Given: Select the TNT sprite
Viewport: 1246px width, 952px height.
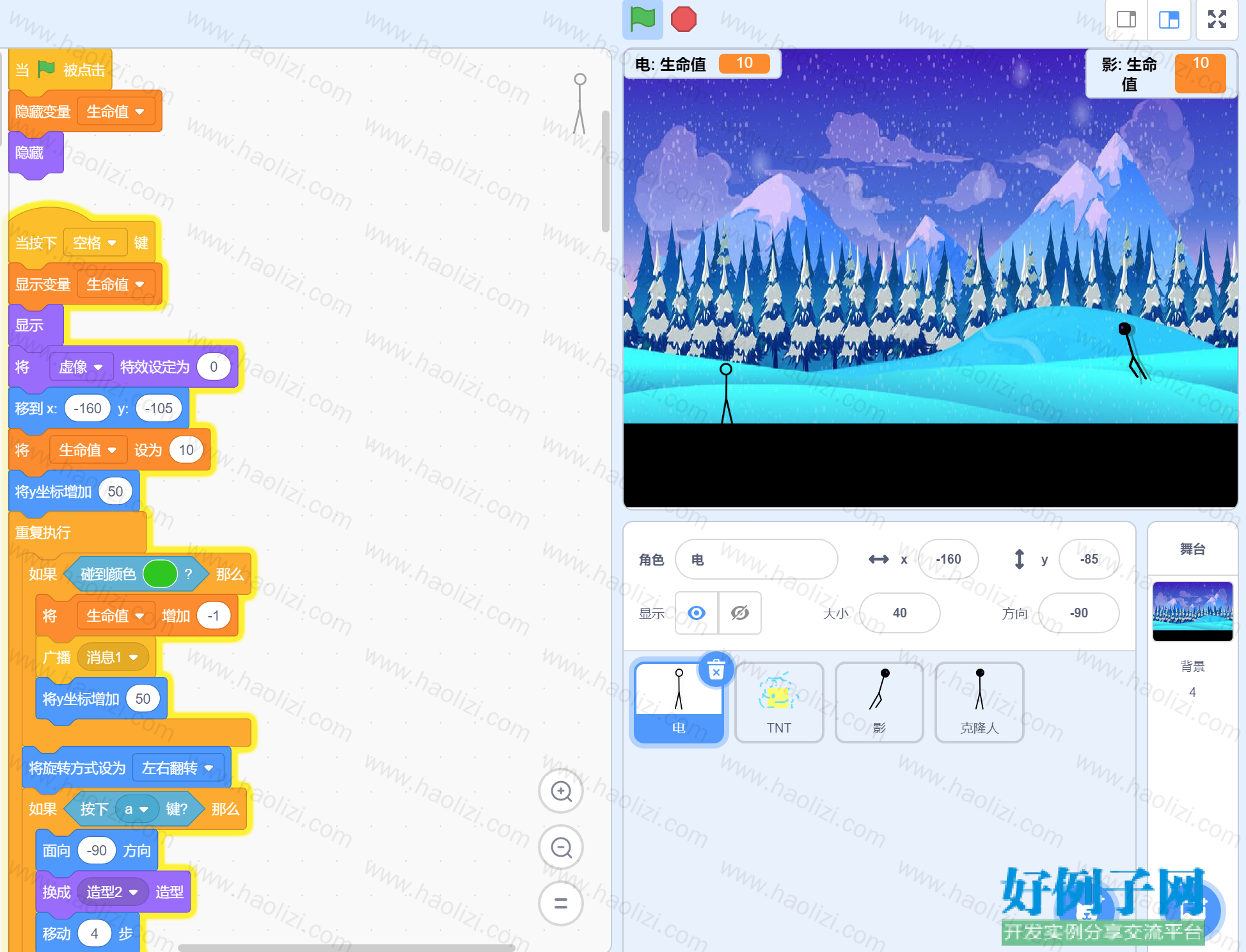Looking at the screenshot, I should 779,702.
